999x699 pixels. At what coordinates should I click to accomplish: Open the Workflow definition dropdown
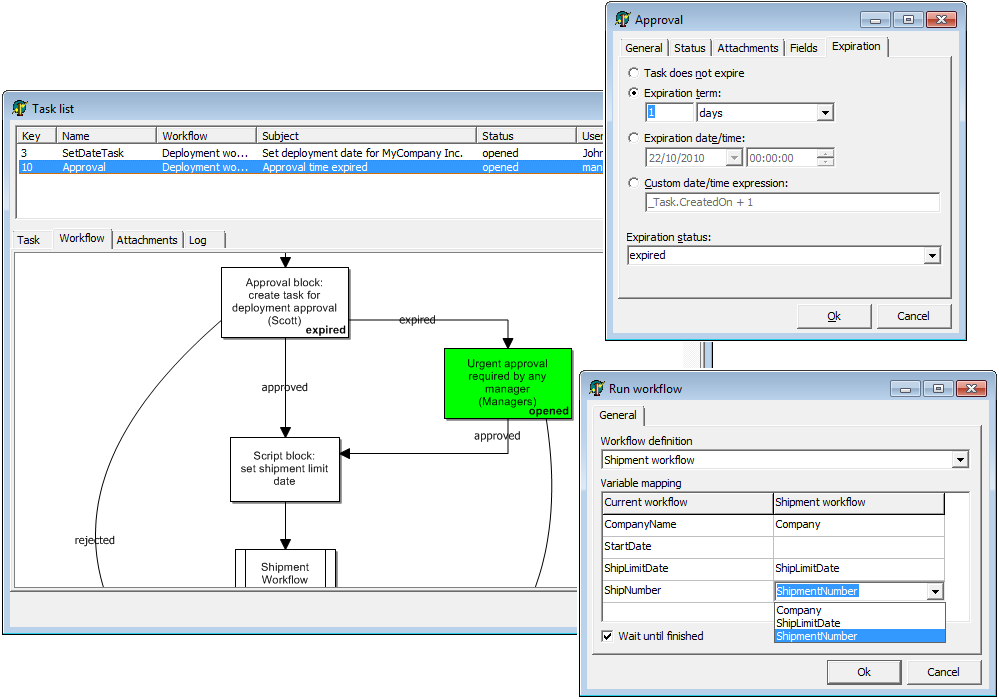click(960, 460)
